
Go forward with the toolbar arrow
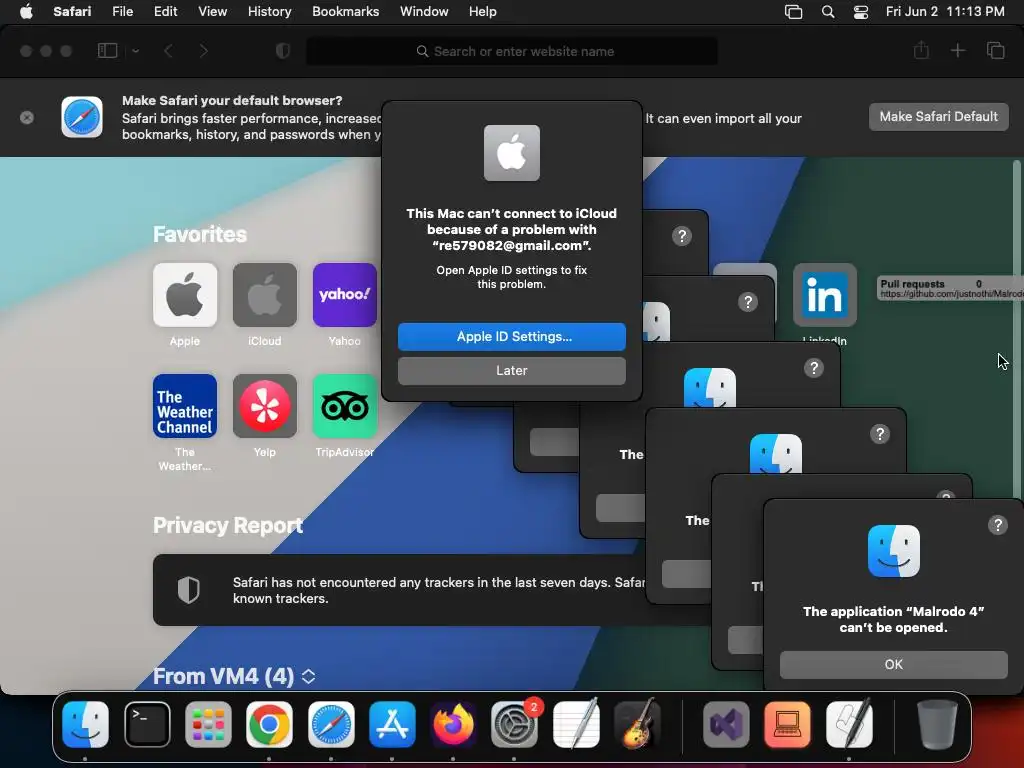[x=204, y=51]
